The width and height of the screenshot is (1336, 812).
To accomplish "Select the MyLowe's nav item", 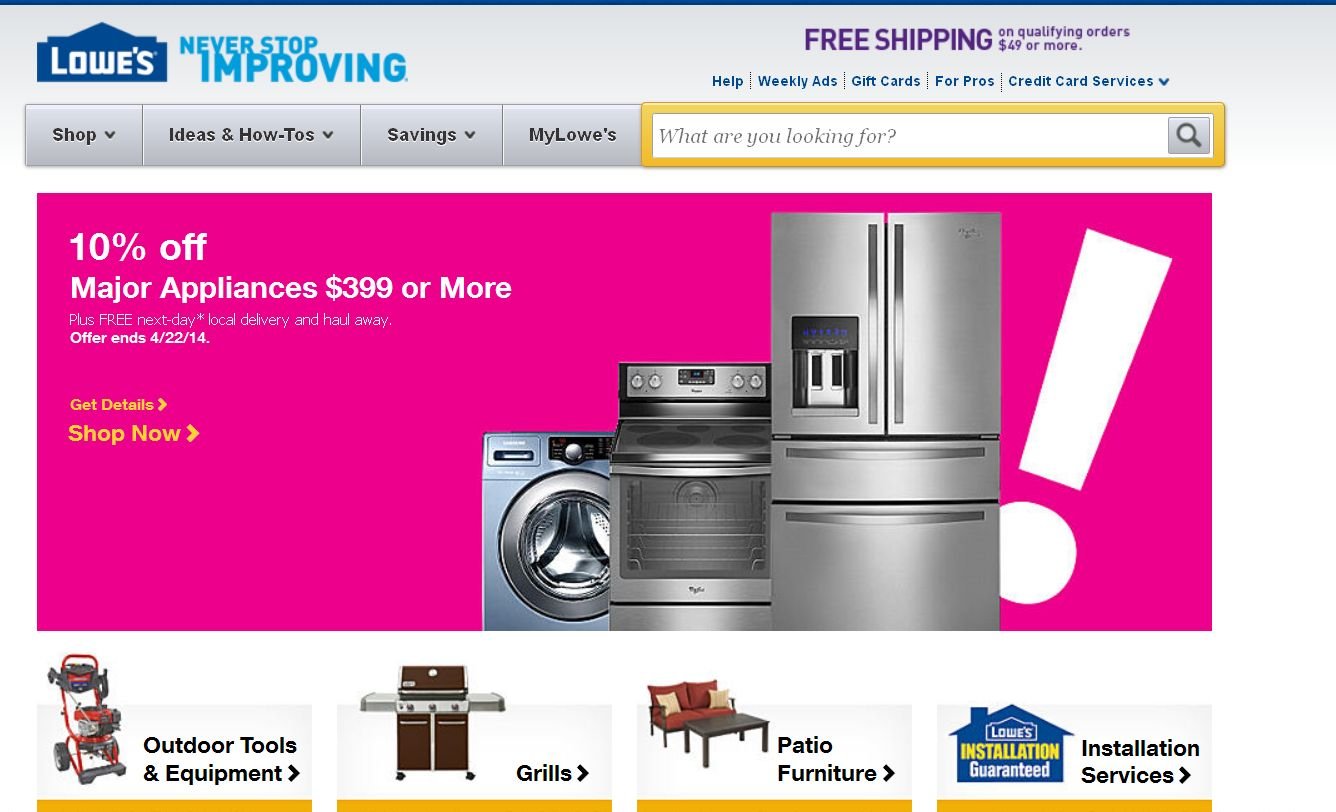I will [572, 135].
